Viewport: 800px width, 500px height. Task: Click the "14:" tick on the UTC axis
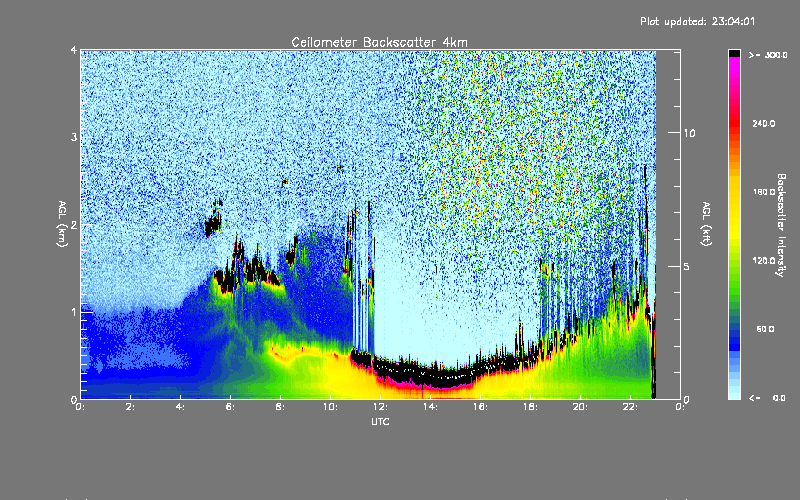(x=430, y=407)
